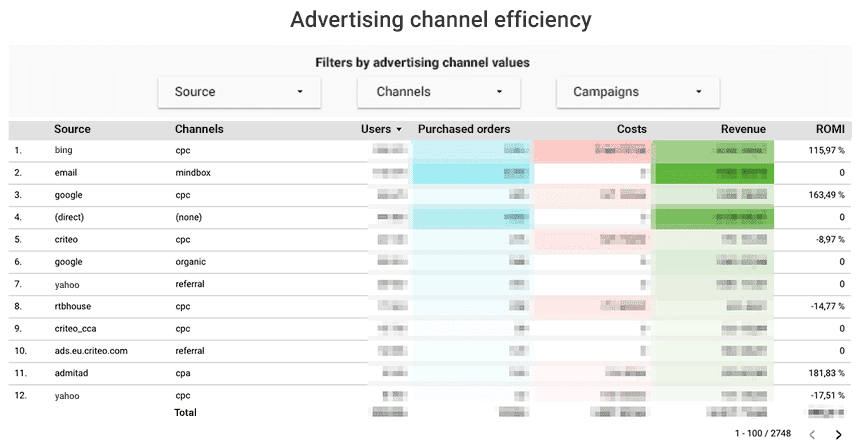Click the Purchased orders column header
859x445 pixels.
(x=464, y=129)
